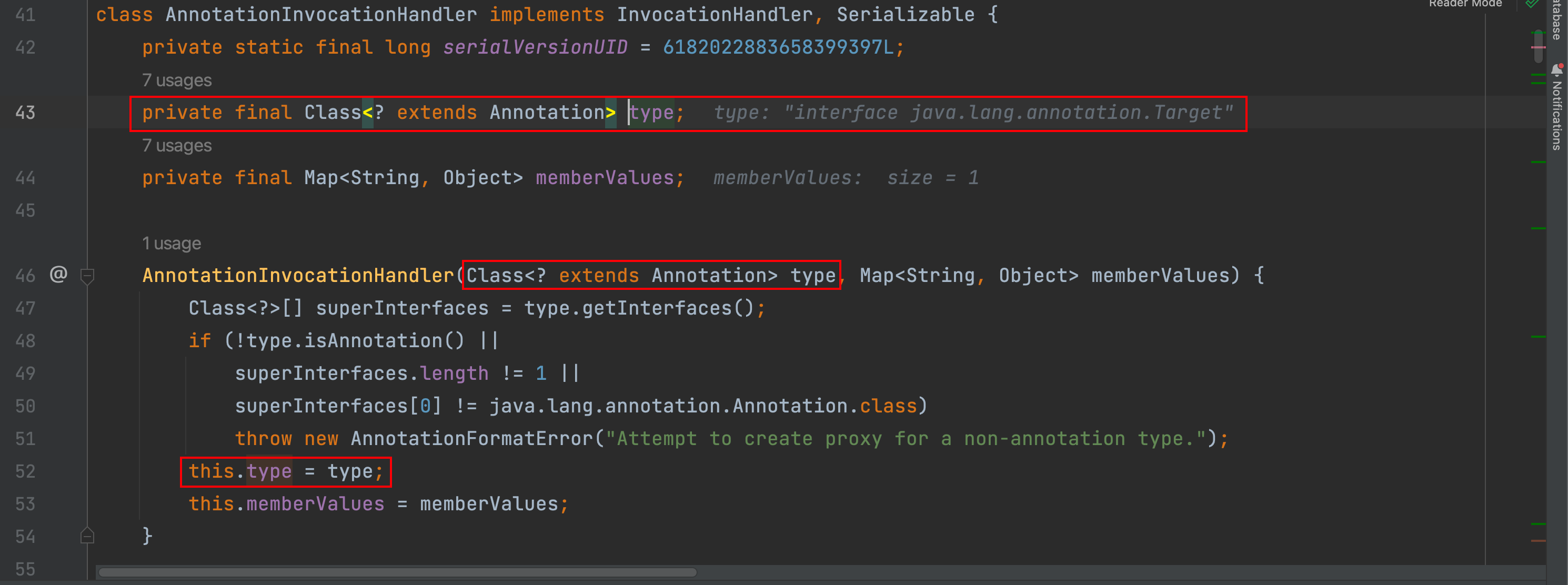Click 'this.type' on line 52
The height and width of the screenshot is (585, 1568).
click(240, 471)
